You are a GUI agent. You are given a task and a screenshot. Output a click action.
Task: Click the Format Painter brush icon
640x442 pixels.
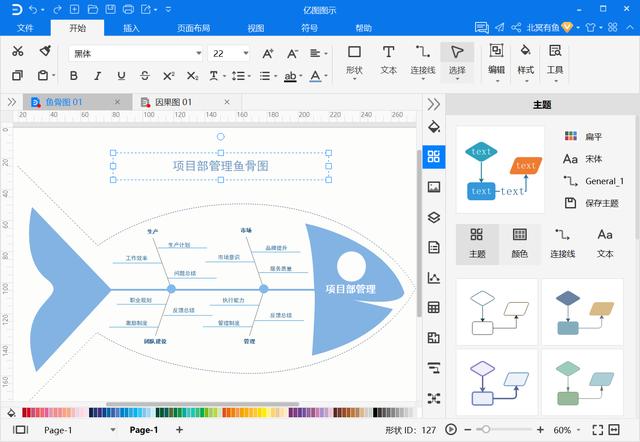(x=45, y=51)
